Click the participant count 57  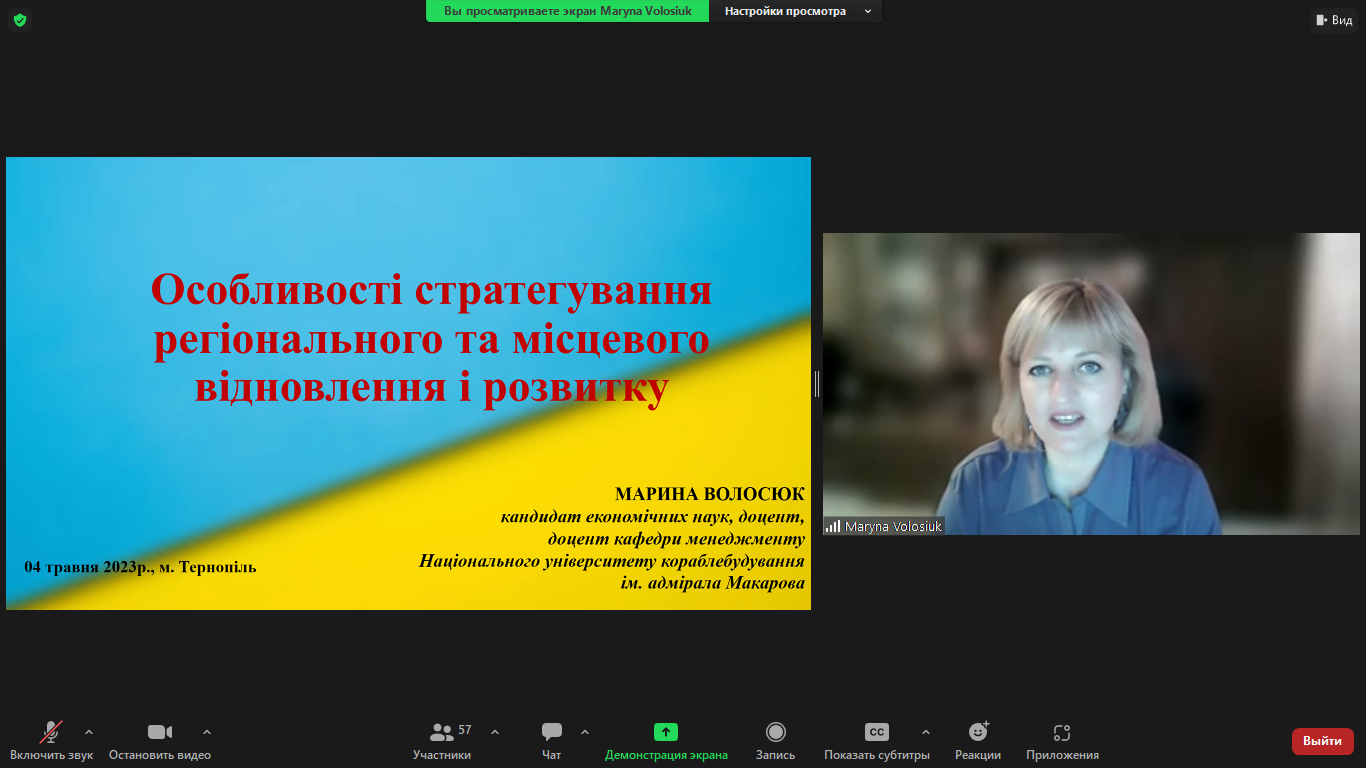pos(465,730)
